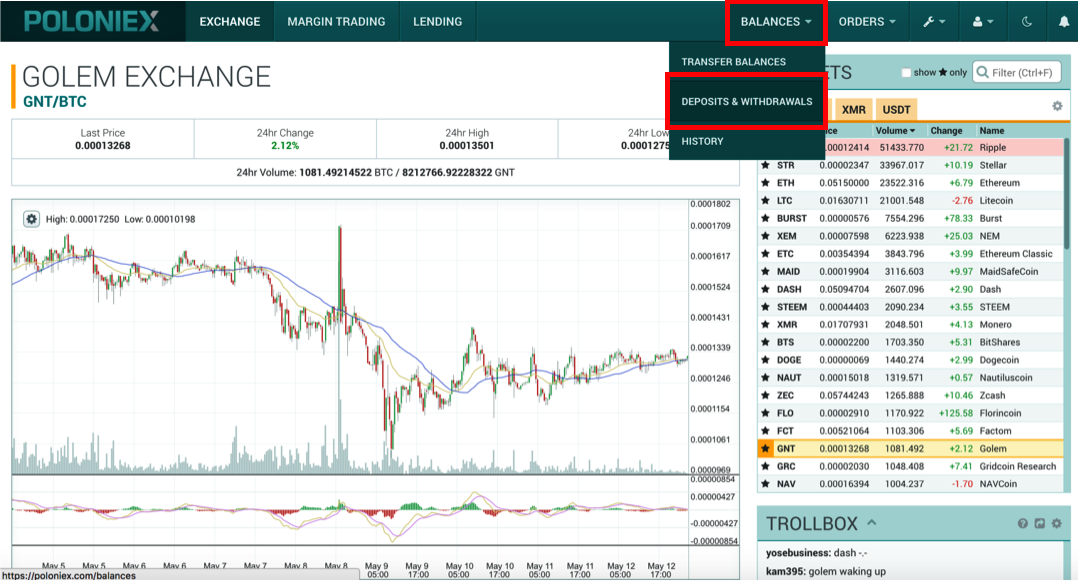Open the Lending tab
The image size is (1079, 581).
[x=437, y=21]
